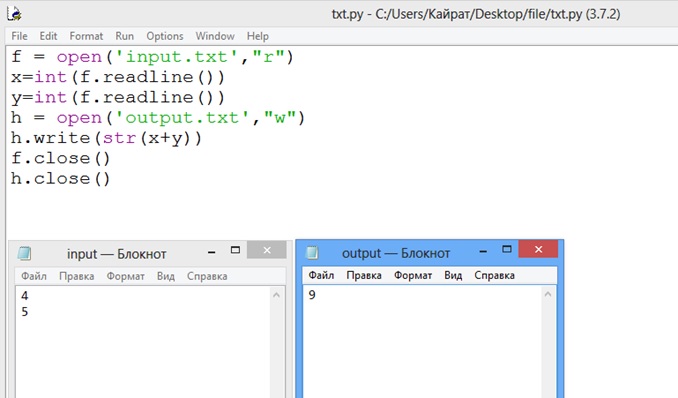
Task: Click scroll up arrow in output Notepad
Action: pyautogui.click(x=548, y=295)
